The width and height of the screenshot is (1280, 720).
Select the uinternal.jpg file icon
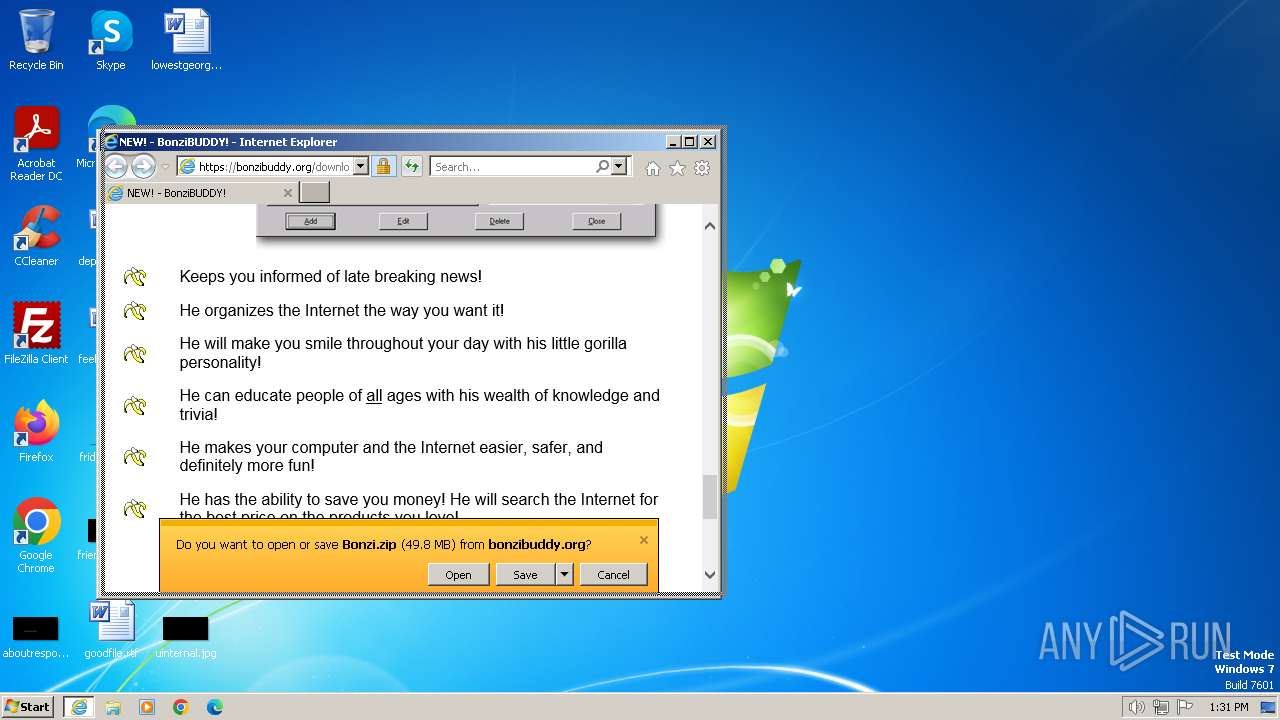(186, 636)
